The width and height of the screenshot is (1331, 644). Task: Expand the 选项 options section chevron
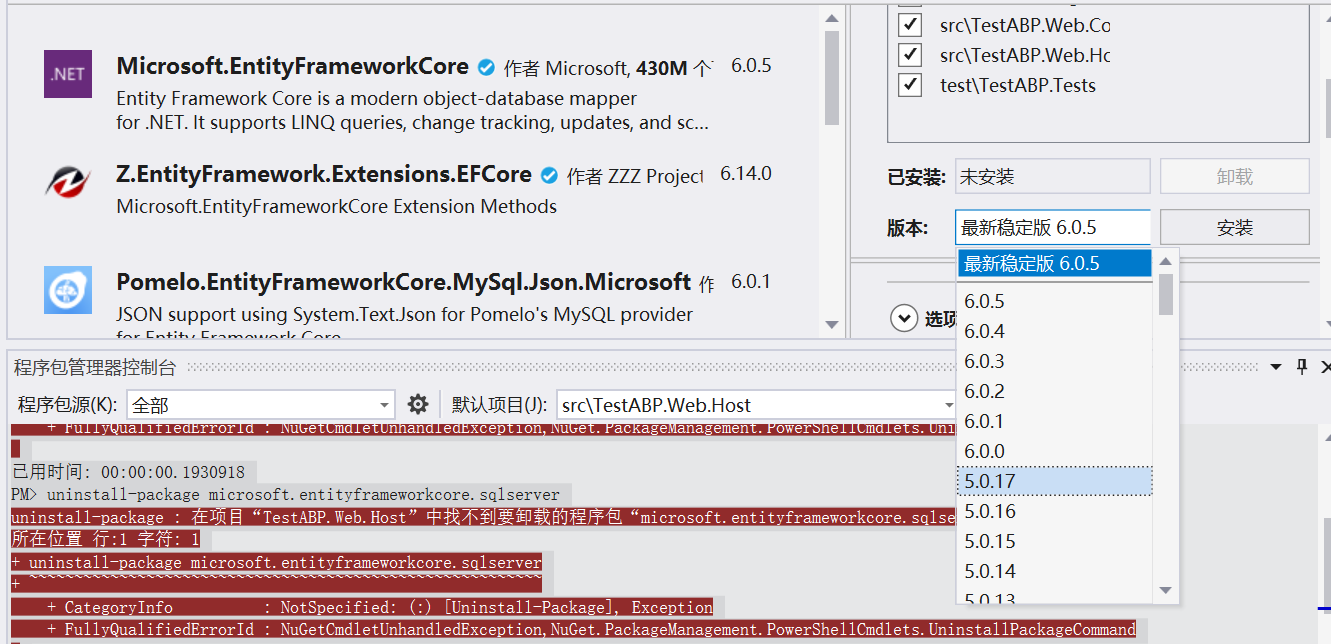(904, 318)
